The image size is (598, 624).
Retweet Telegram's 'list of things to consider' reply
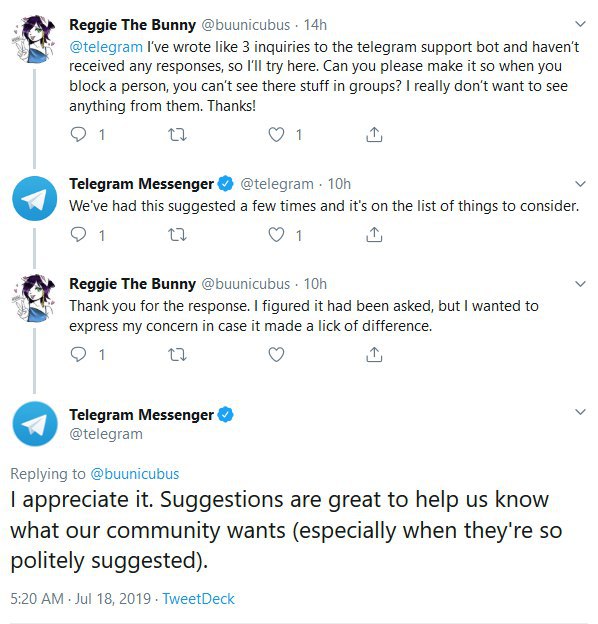[x=177, y=235]
